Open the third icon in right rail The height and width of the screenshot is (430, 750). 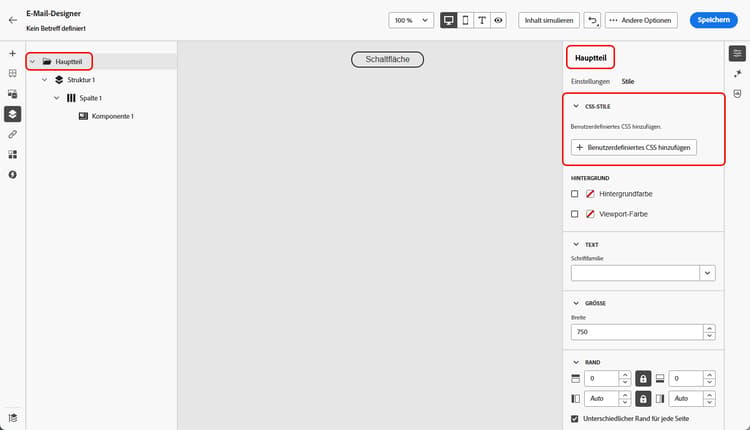(737, 93)
